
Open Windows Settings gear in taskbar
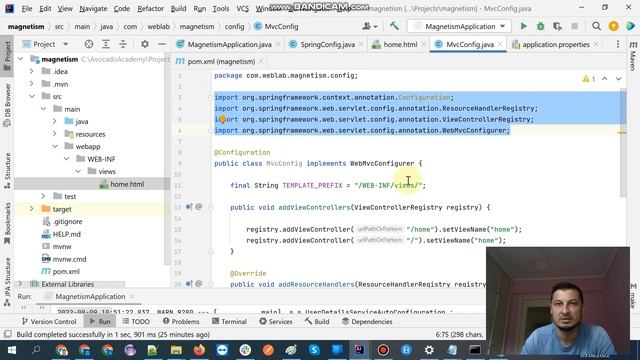point(429,350)
